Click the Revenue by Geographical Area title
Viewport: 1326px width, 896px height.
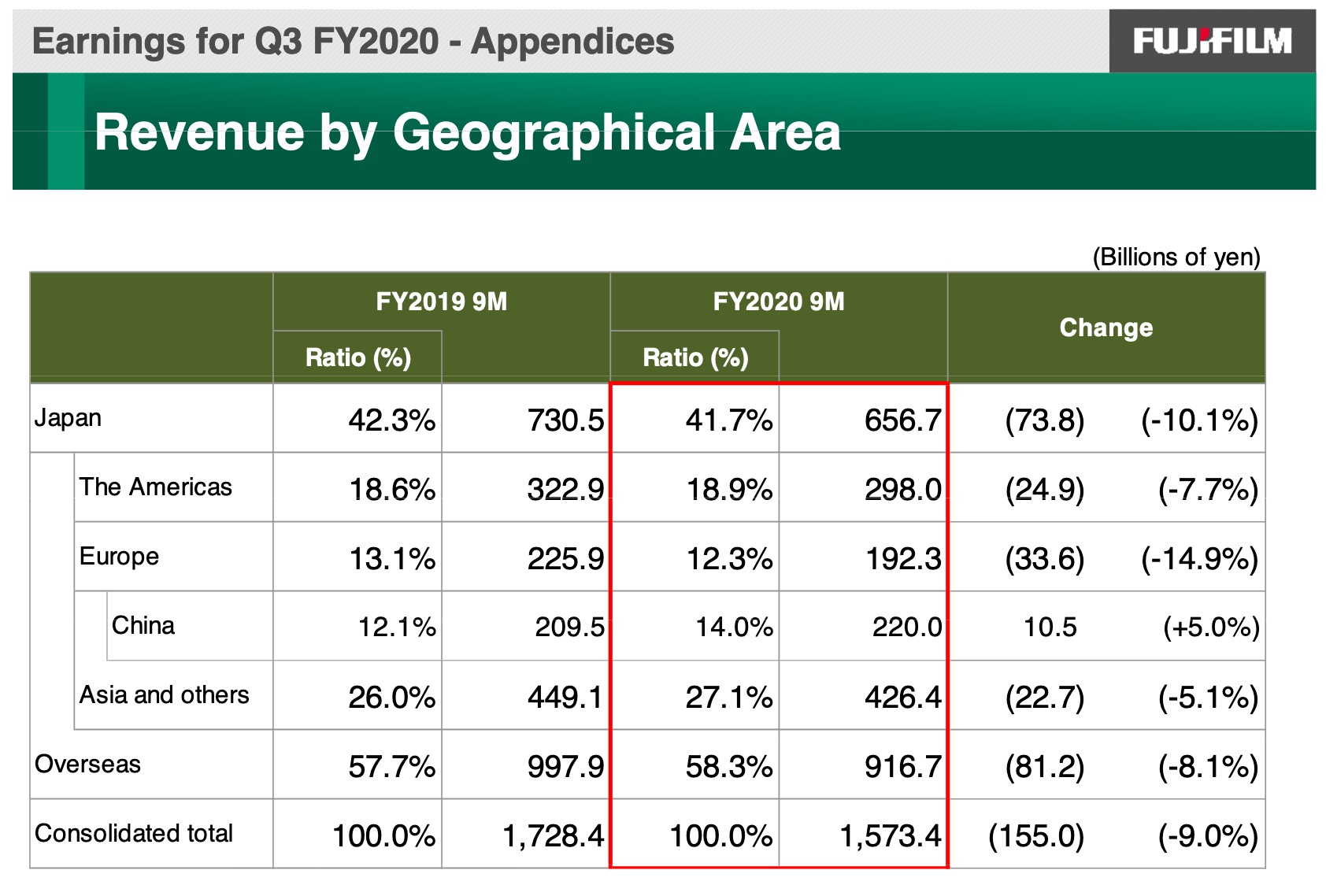click(x=467, y=131)
